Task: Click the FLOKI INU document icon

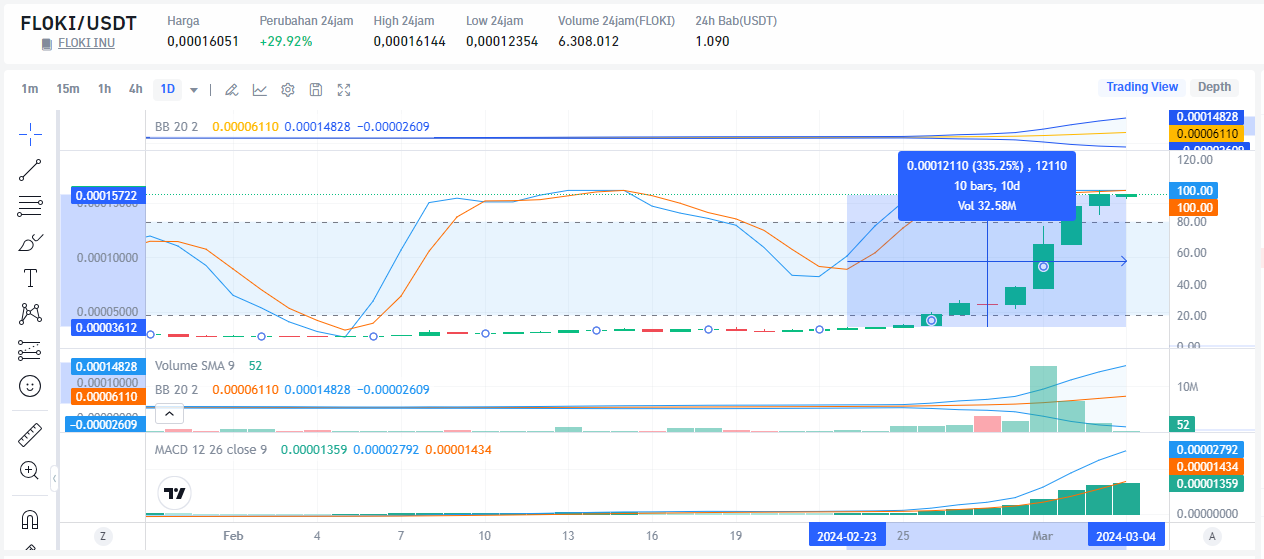Action: (x=47, y=44)
